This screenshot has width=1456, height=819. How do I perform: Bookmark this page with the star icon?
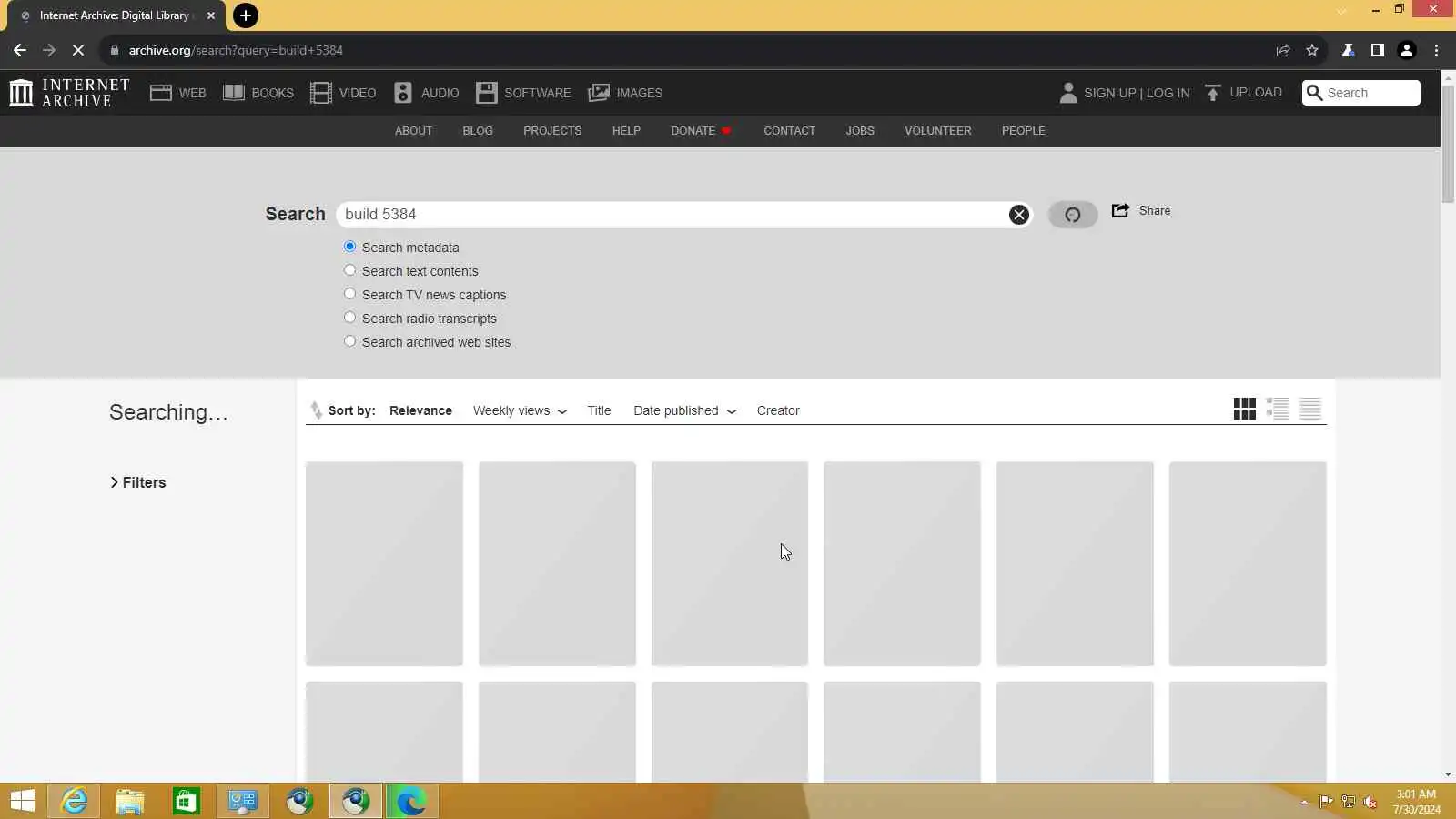pyautogui.click(x=1312, y=50)
